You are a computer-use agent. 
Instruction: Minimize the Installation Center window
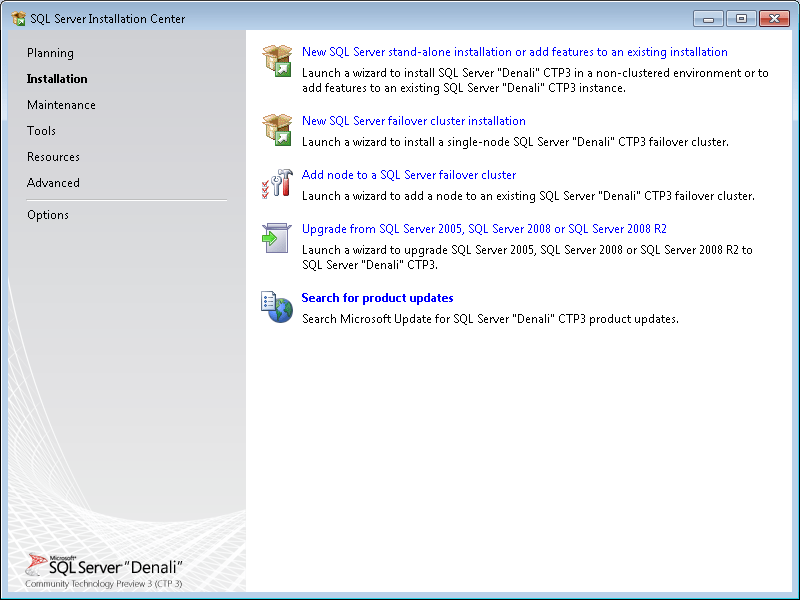708,19
